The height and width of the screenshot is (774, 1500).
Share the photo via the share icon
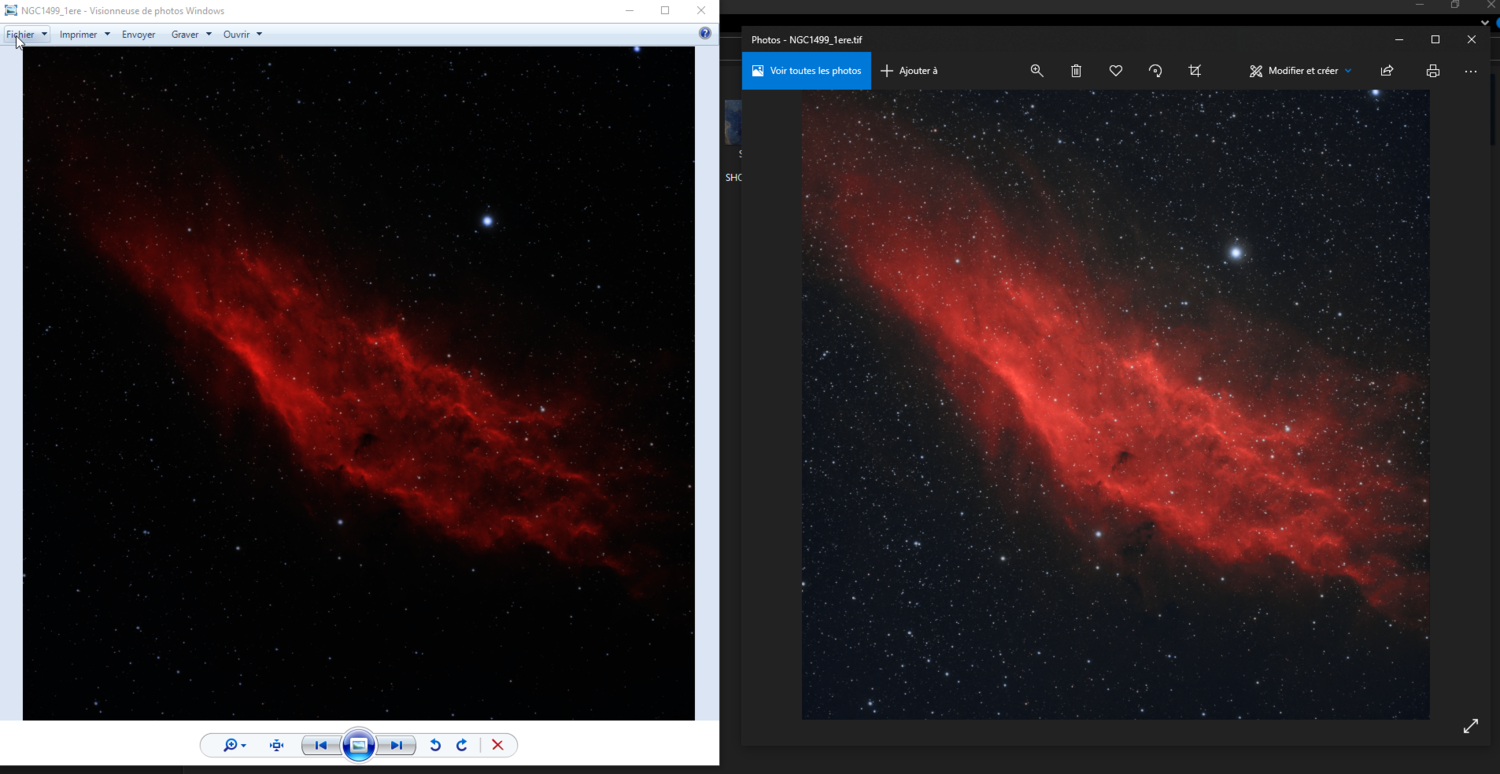(x=1387, y=71)
